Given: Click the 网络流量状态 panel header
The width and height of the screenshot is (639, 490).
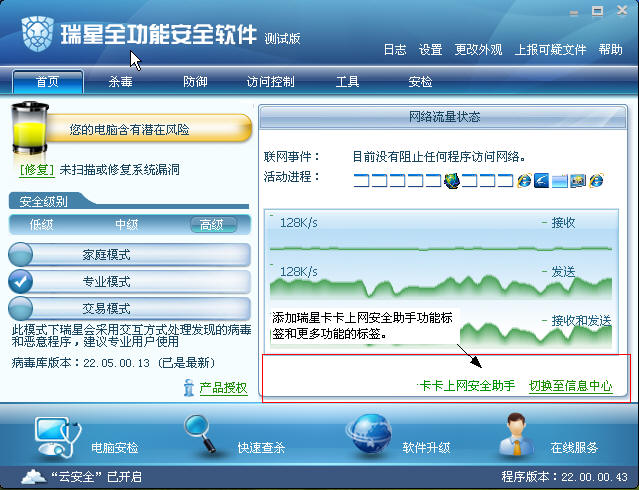Looking at the screenshot, I should point(443,117).
